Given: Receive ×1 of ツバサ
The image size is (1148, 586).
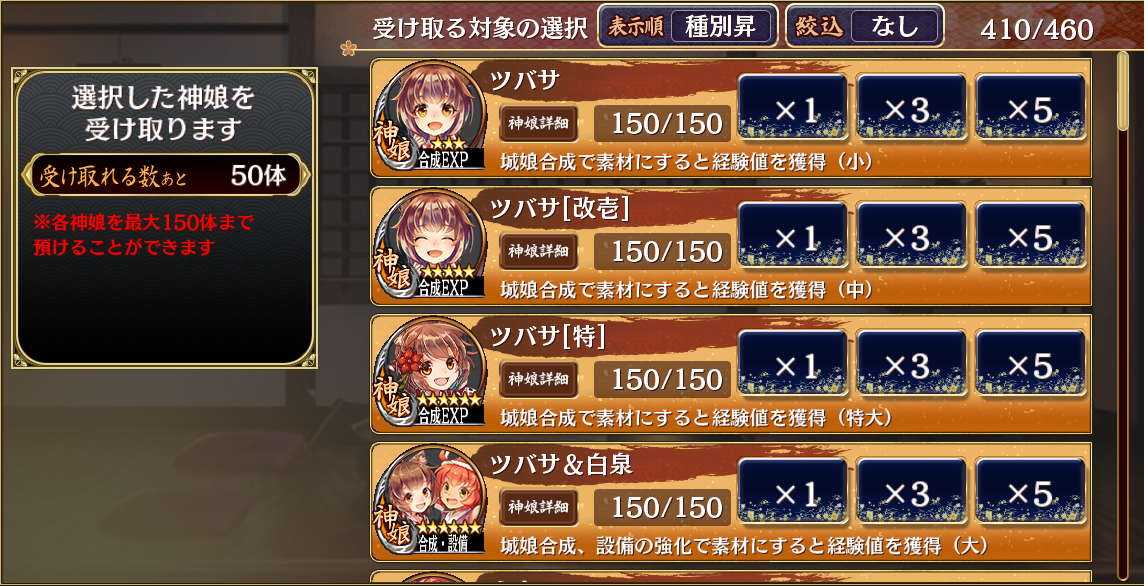Looking at the screenshot, I should pos(793,107).
